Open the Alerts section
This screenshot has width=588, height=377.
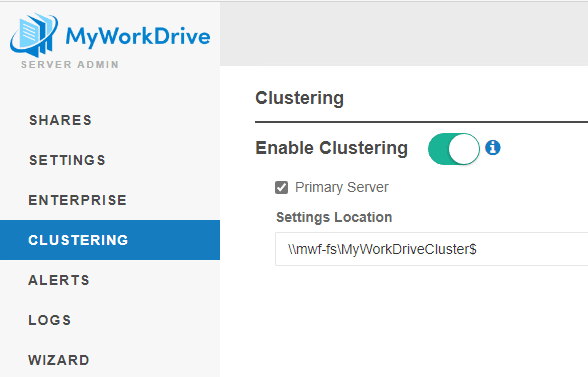pyautogui.click(x=110, y=280)
